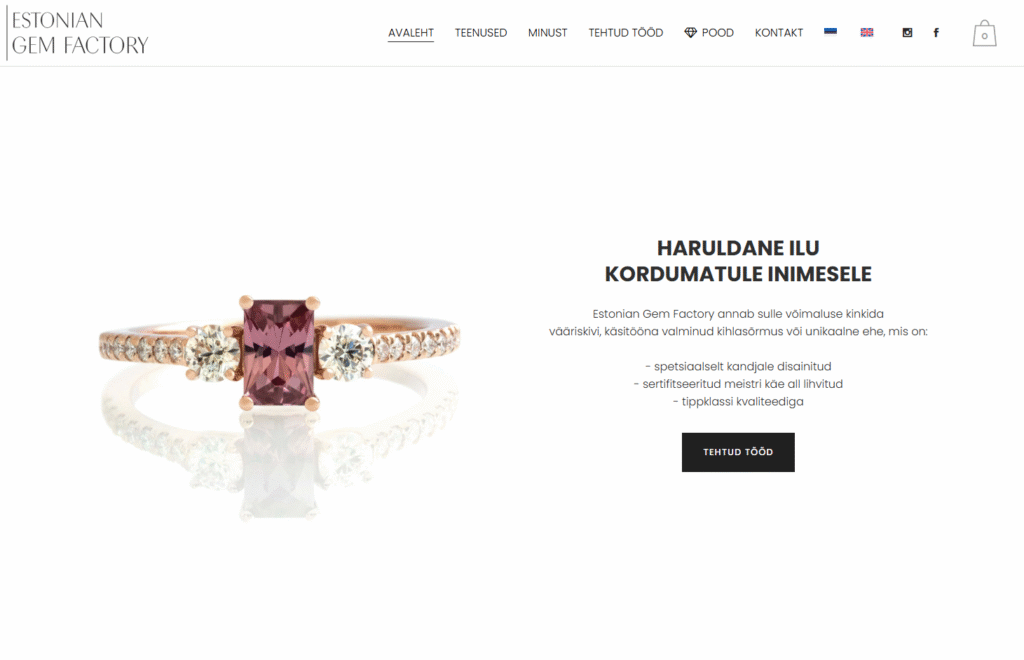The image size is (1024, 660).
Task: Click the Estonian Gem Factory logo
Action: (78, 33)
